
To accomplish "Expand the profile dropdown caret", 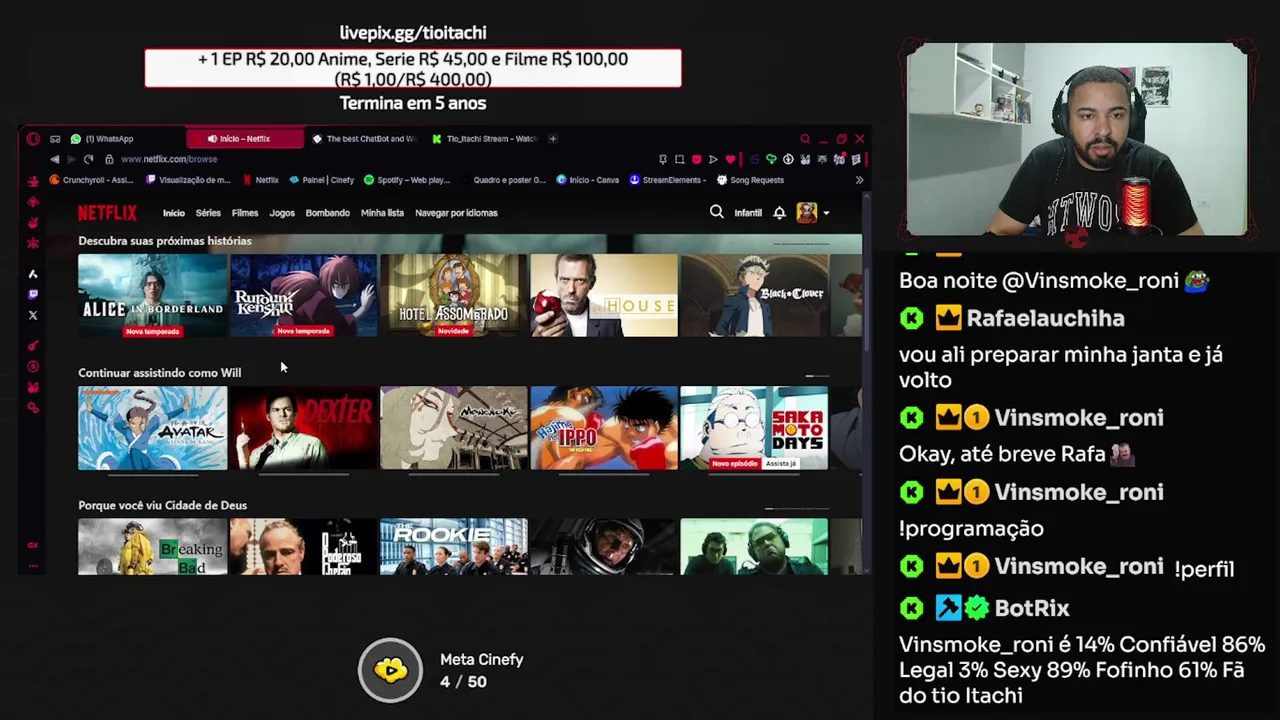I will point(826,213).
